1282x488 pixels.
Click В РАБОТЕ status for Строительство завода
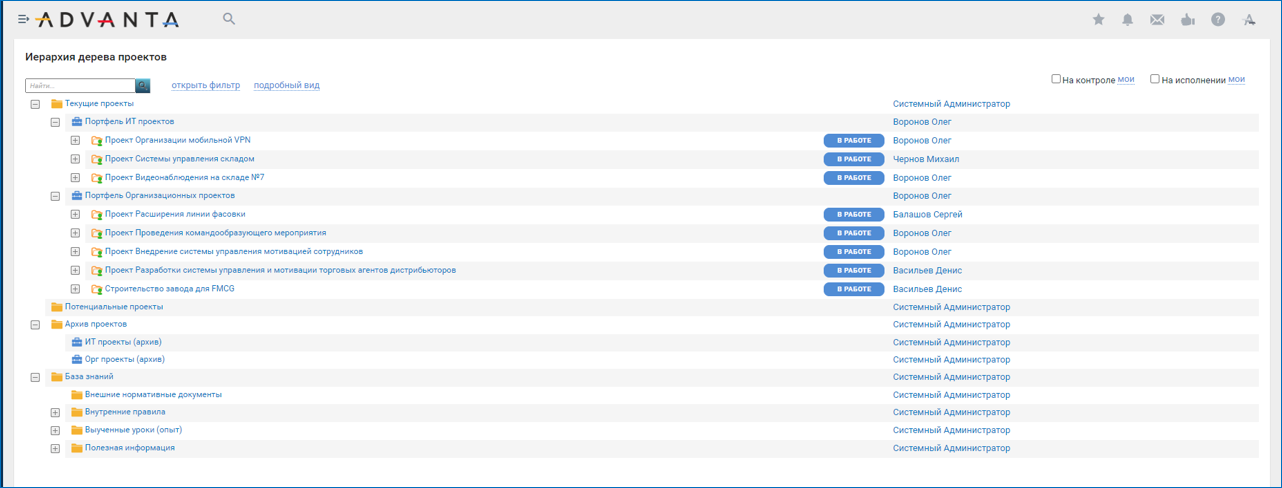[x=854, y=289]
